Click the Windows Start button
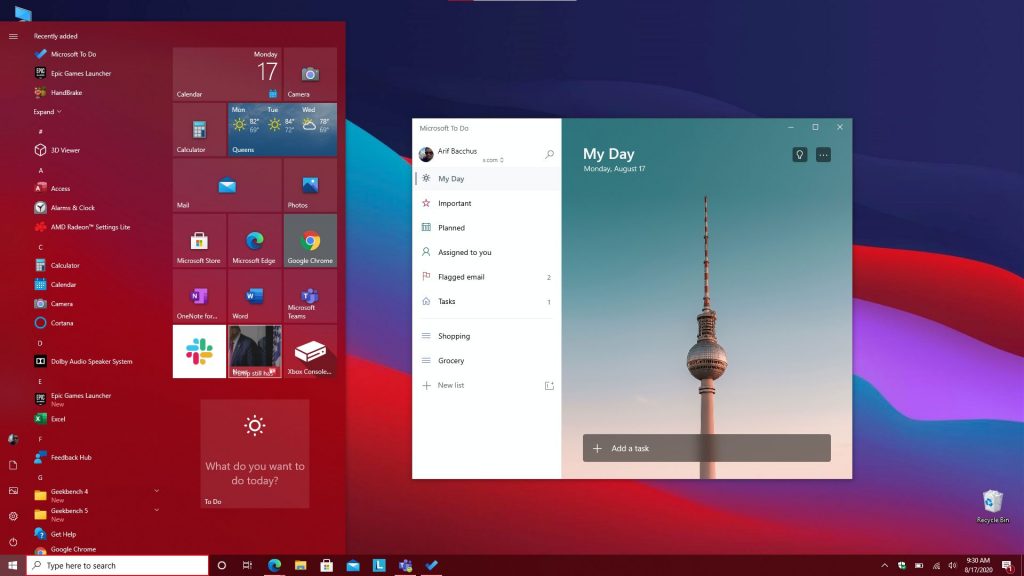Viewport: 1024px width, 576px height. click(x=12, y=566)
